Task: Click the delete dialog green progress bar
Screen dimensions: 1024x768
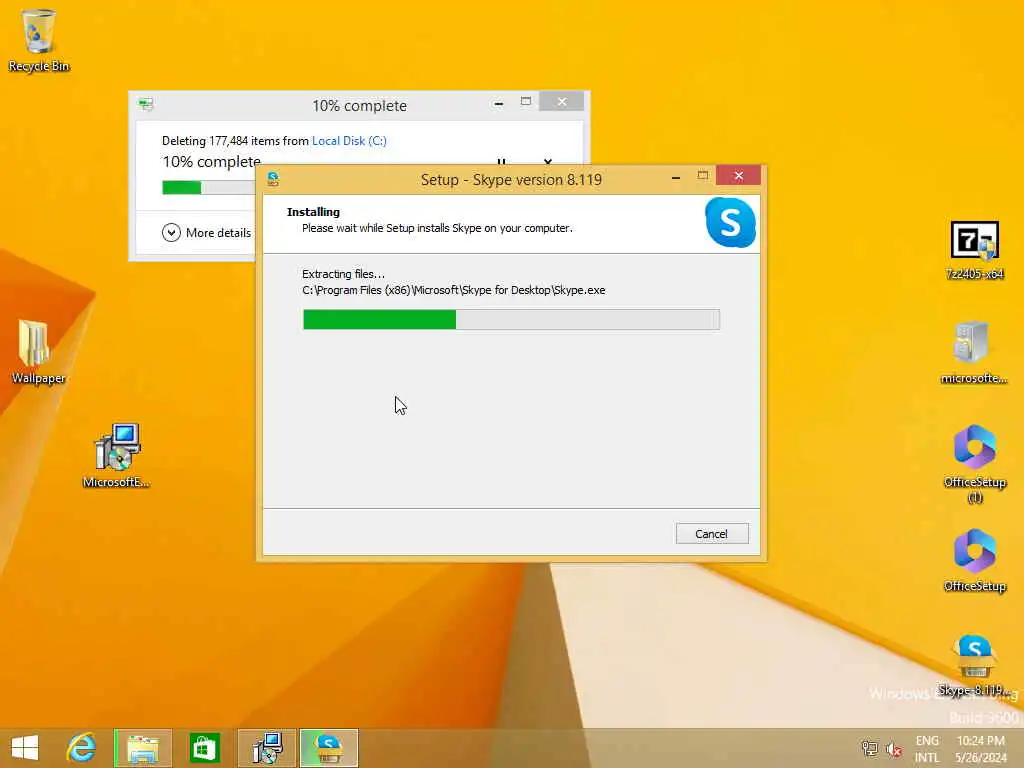Action: tap(209, 187)
